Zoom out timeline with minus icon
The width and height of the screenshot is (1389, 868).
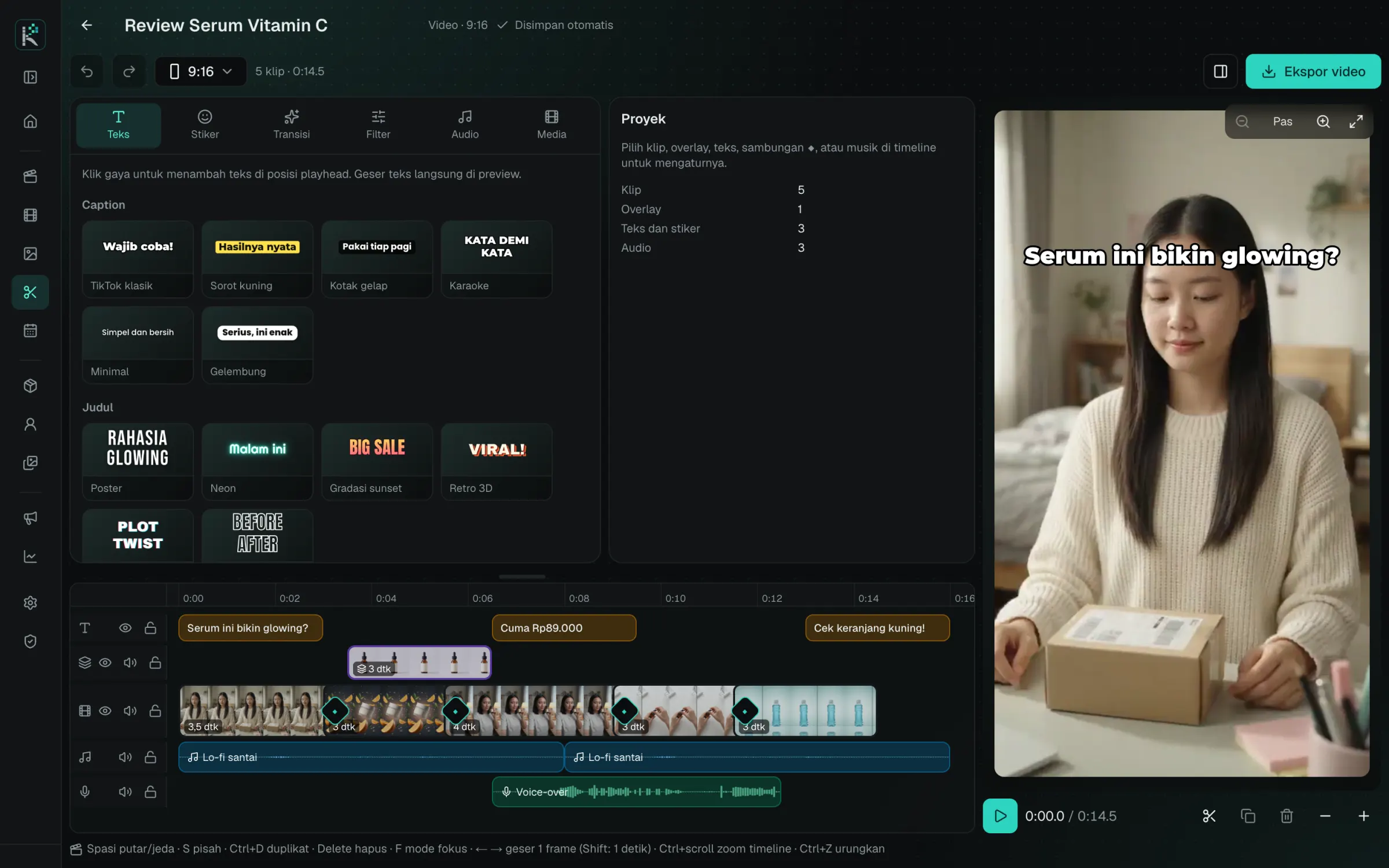tap(1325, 816)
